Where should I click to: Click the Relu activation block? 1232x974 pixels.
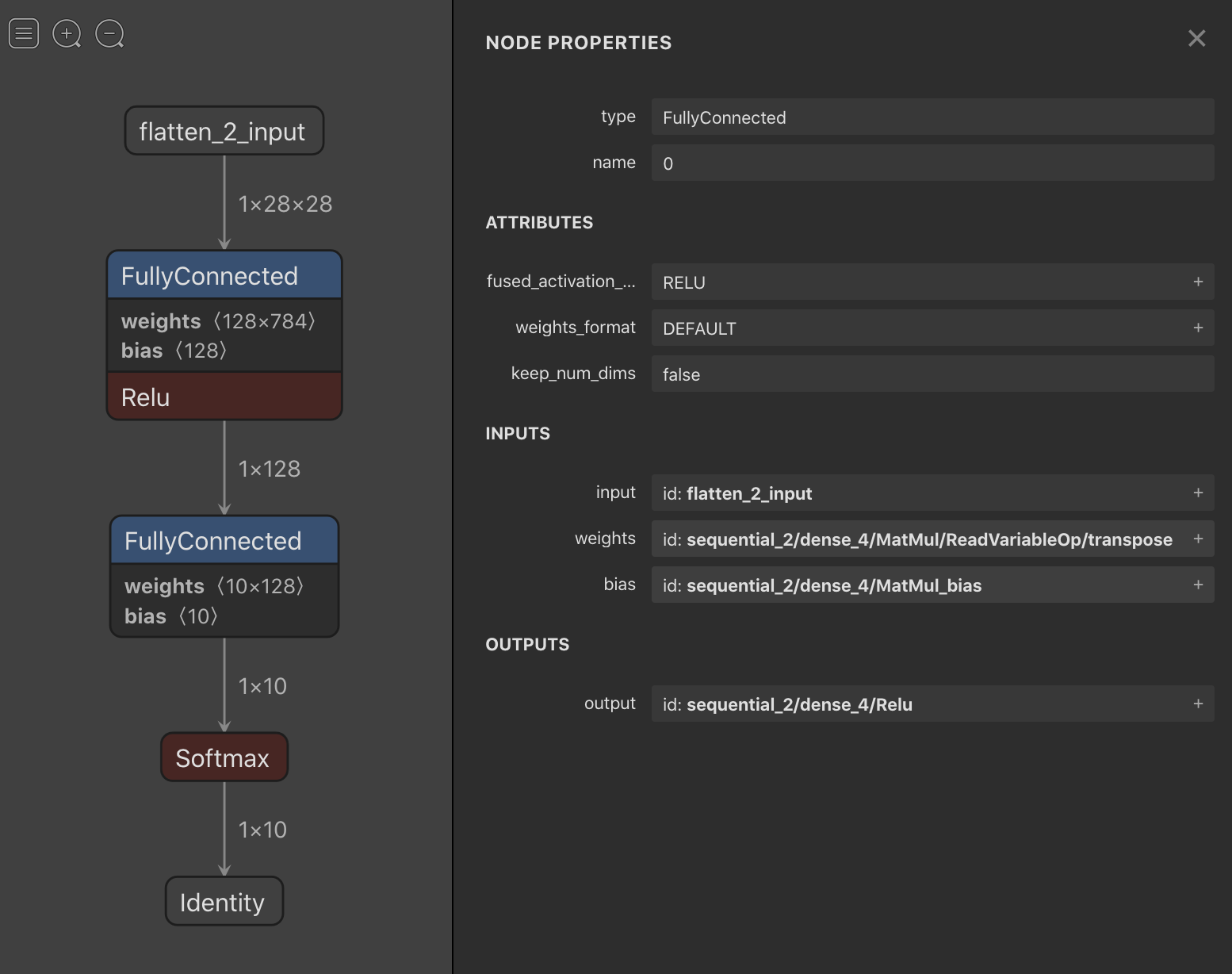point(224,397)
